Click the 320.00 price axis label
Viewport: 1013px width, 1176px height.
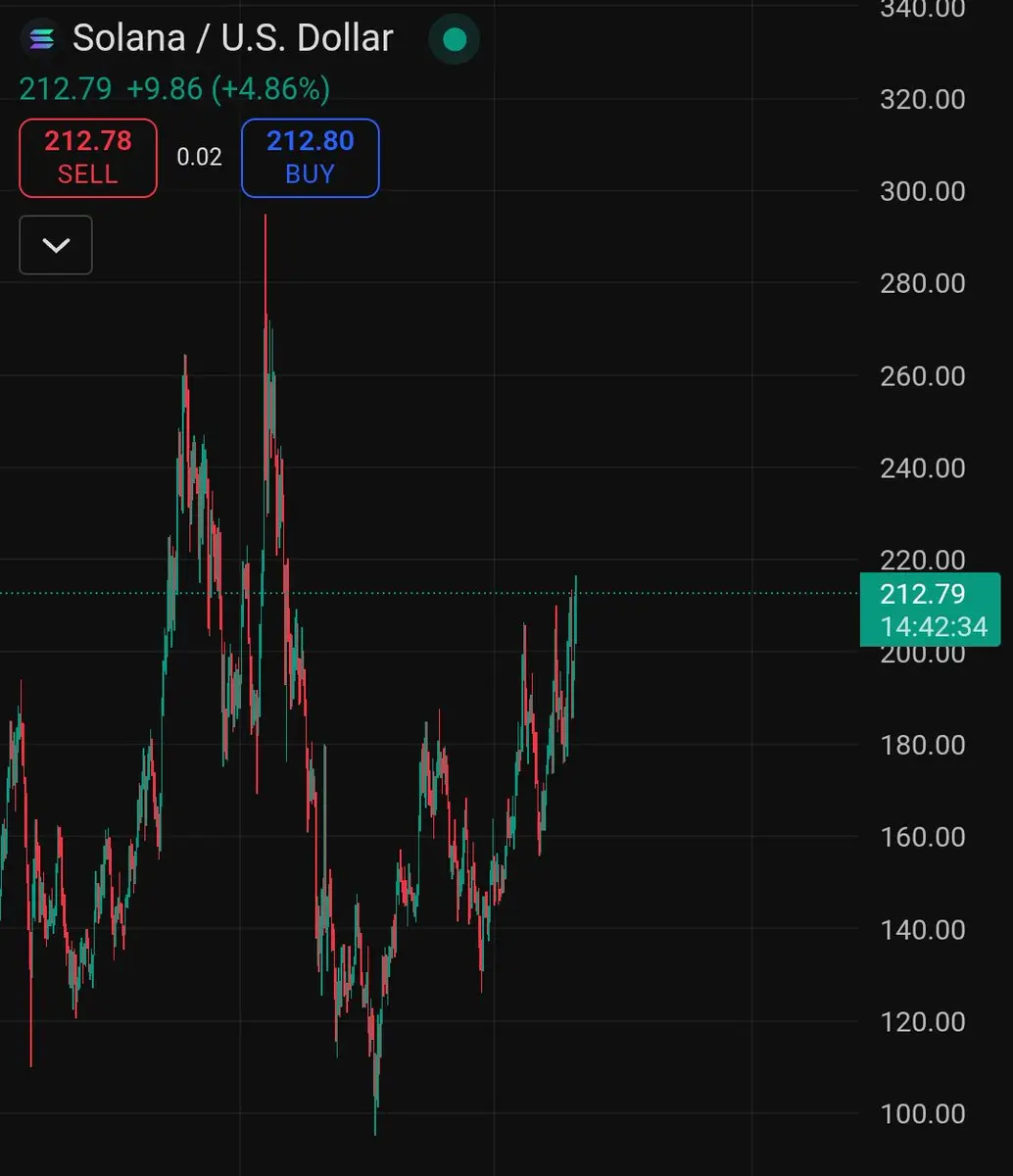[923, 99]
